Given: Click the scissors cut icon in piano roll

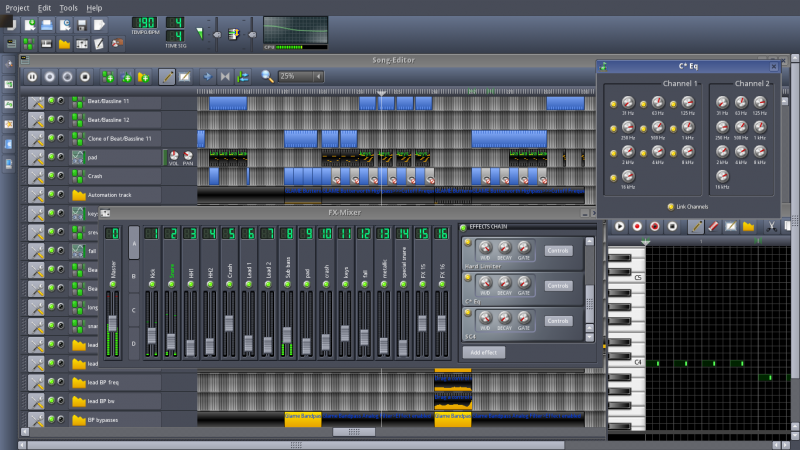Looking at the screenshot, I should [772, 227].
